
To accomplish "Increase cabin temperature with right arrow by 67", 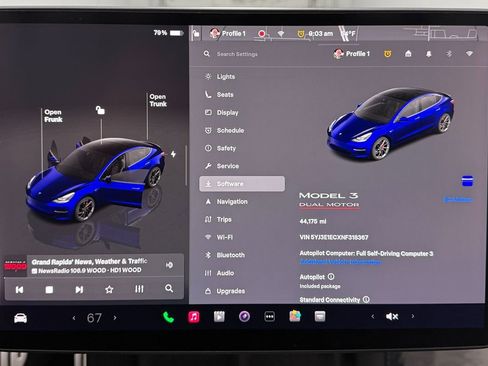I will (x=115, y=318).
